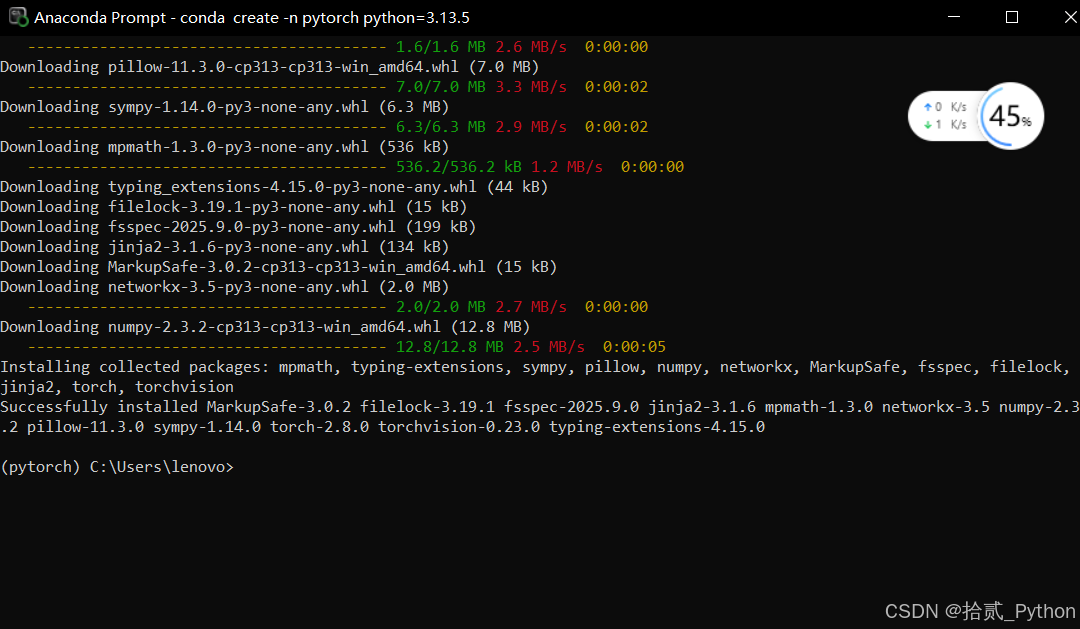Click the '536.2/536.2 kB' progress value
1080x629 pixels.
(459, 167)
